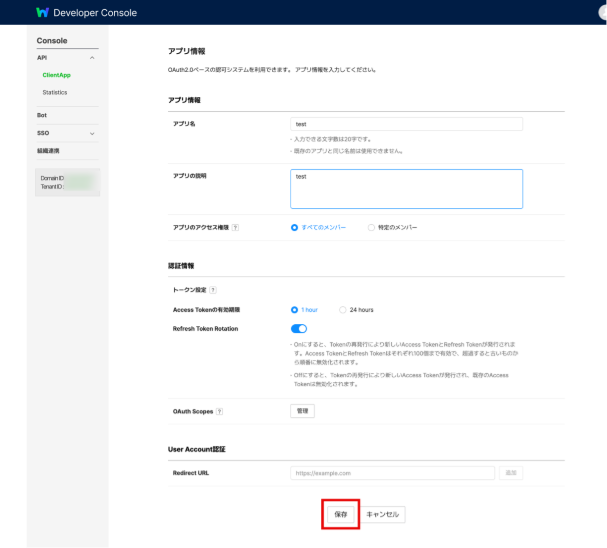Navigate to 組織連携 in the sidebar

(x=48, y=151)
